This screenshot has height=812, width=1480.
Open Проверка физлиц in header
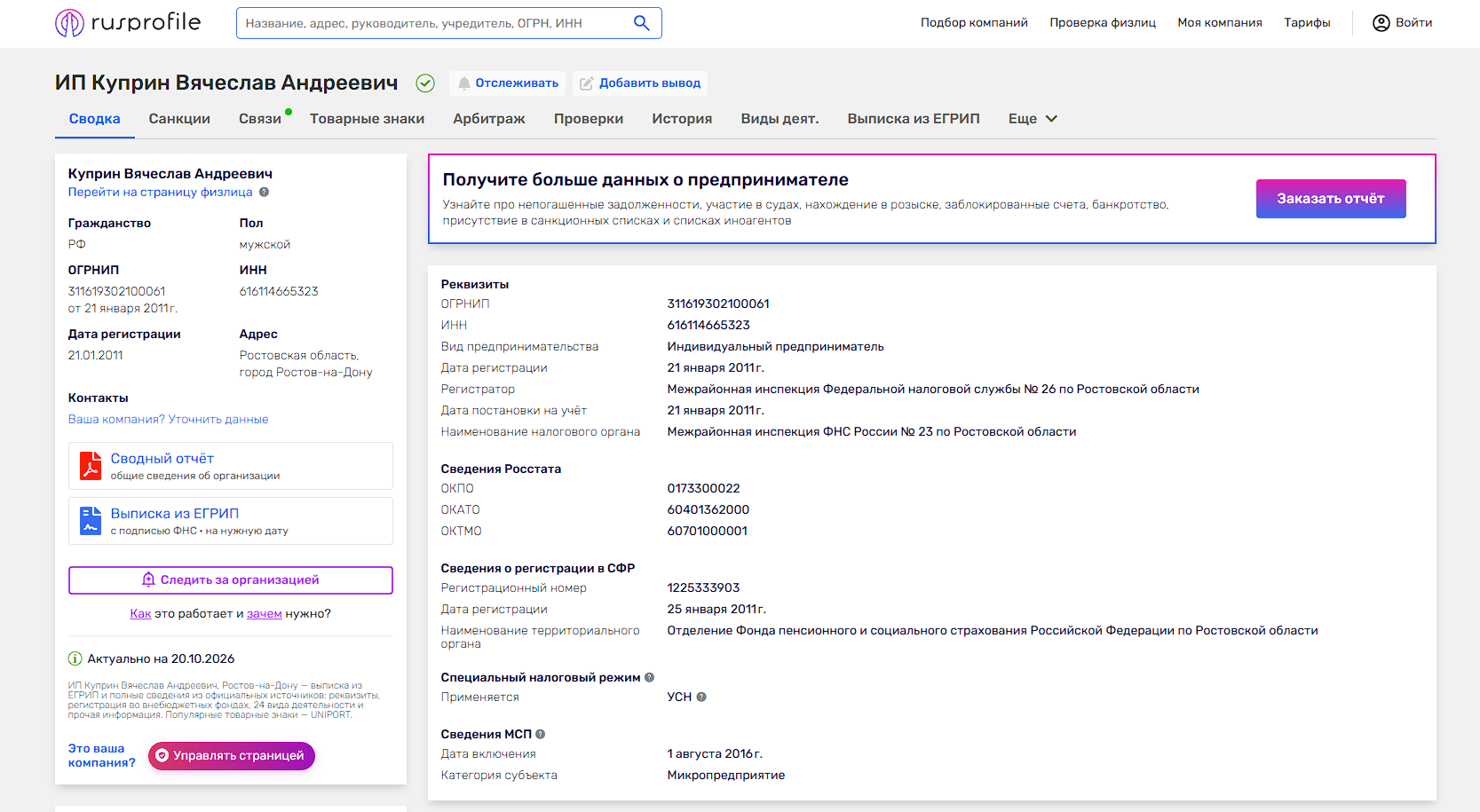pos(1103,23)
